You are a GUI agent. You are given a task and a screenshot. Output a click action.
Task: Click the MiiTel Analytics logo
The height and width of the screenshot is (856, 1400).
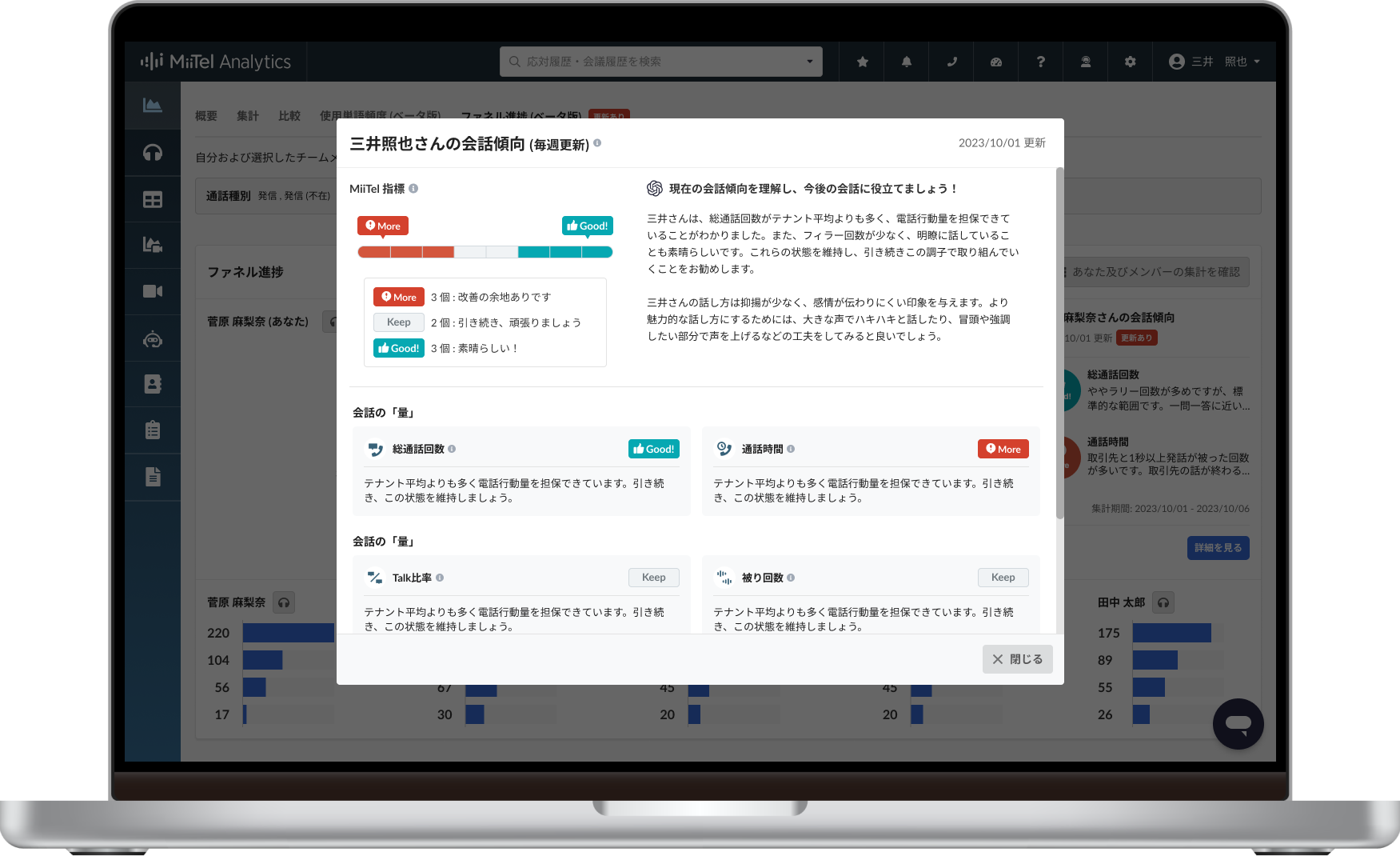click(x=216, y=62)
